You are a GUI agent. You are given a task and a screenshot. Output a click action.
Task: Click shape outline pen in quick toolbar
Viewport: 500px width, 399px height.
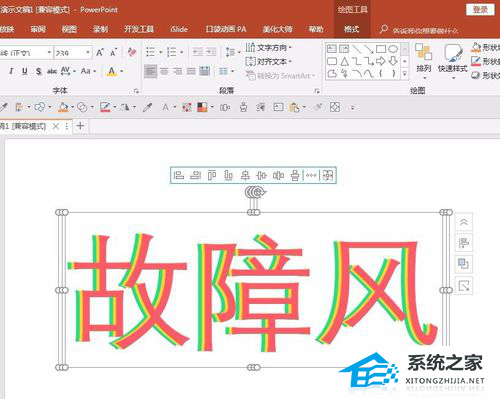pyautogui.click(x=105, y=107)
